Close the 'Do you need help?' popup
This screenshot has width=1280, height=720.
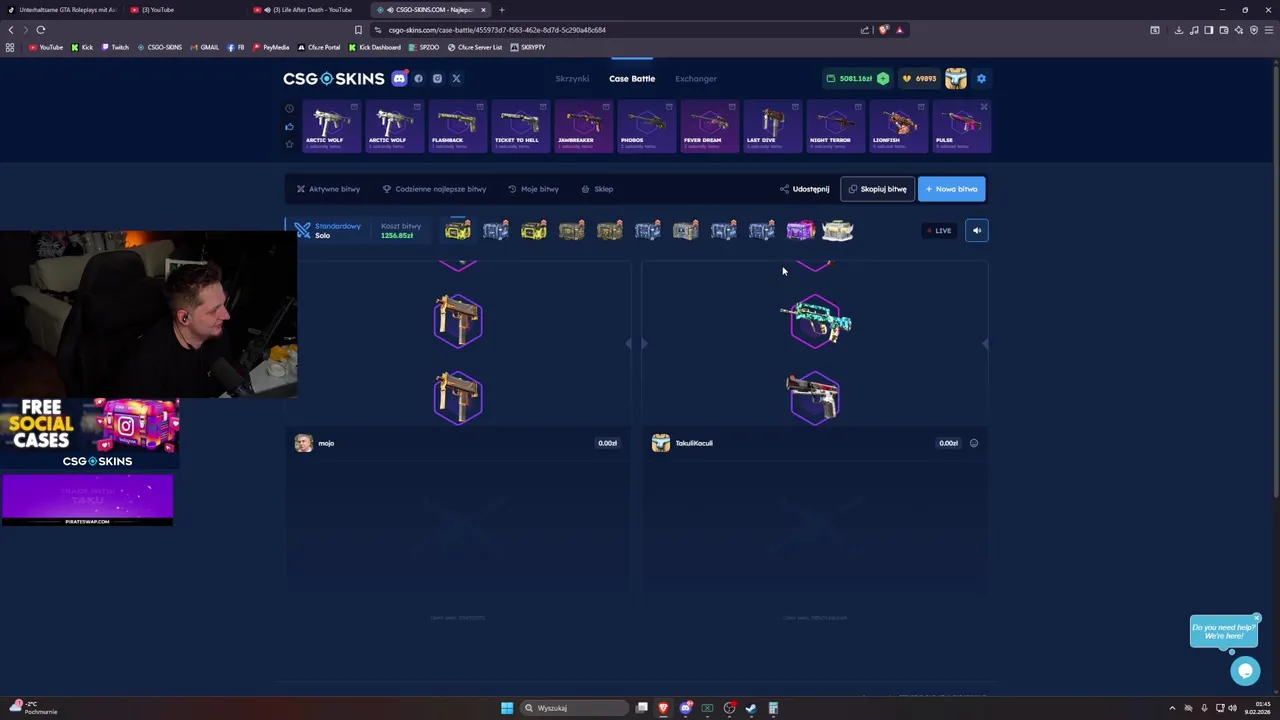click(x=1257, y=618)
